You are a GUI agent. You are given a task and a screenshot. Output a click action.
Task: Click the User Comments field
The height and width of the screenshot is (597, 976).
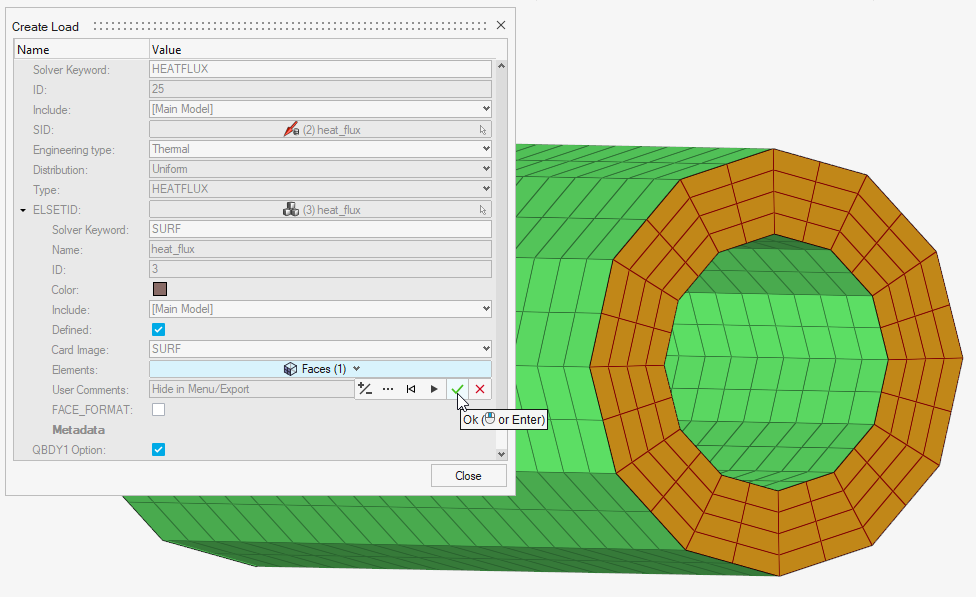pos(250,389)
